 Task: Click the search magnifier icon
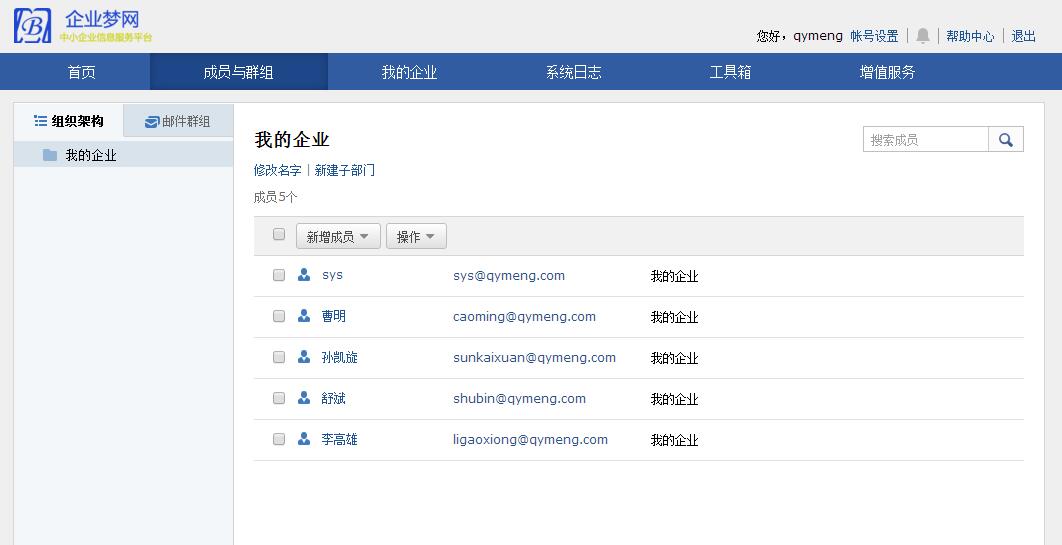(x=1005, y=140)
